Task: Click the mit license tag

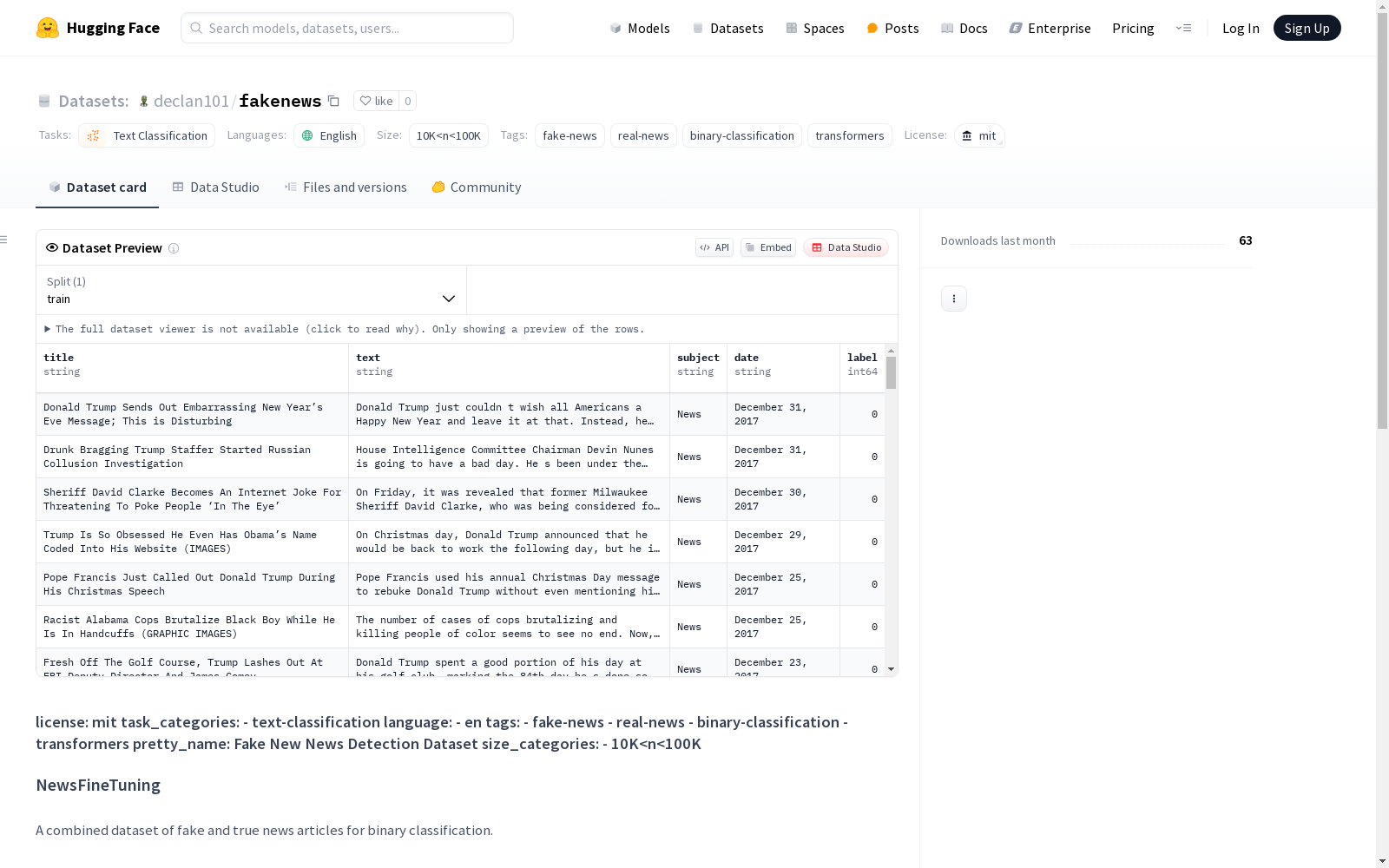Action: [979, 135]
